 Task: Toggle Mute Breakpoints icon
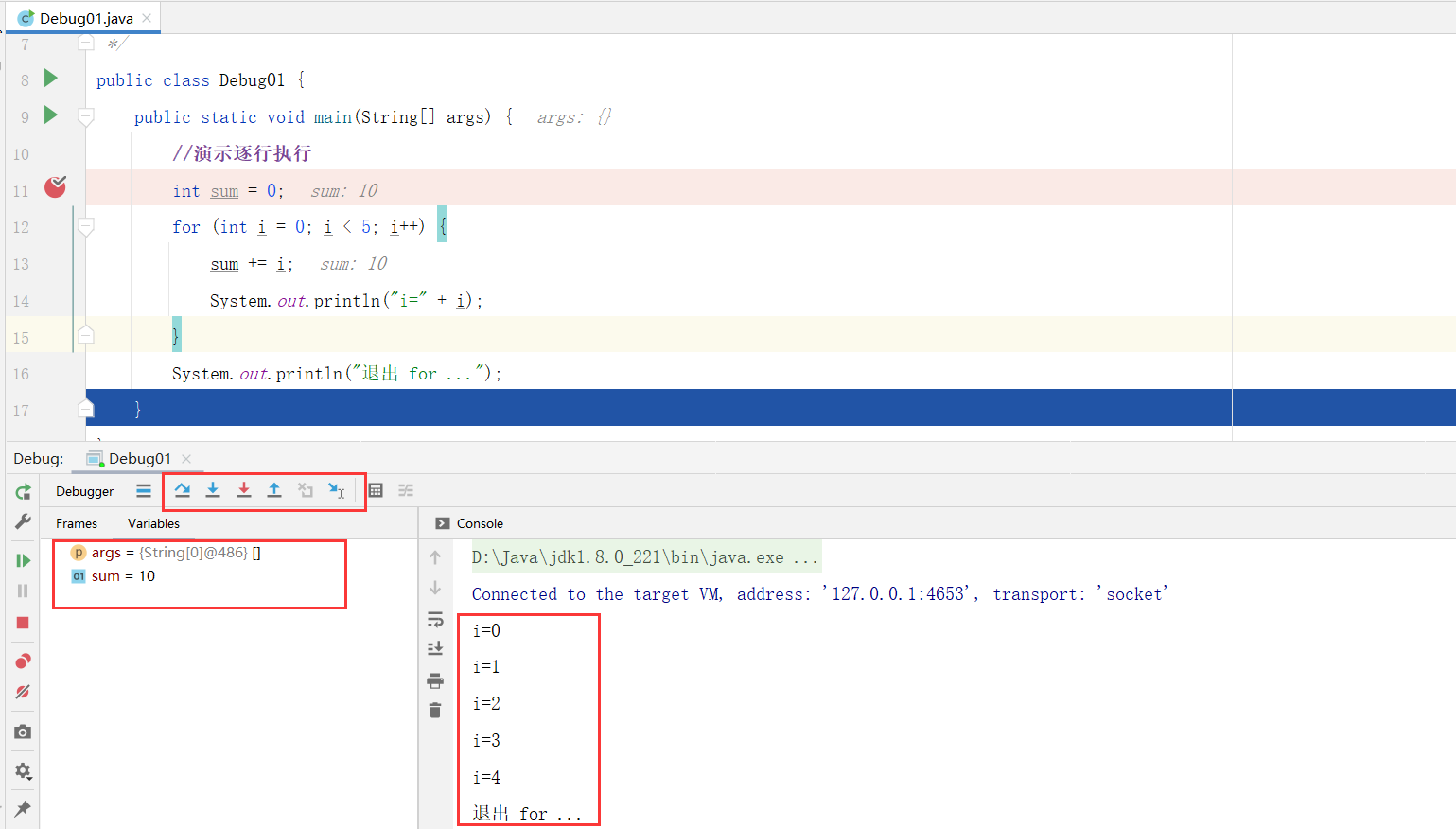[x=23, y=692]
